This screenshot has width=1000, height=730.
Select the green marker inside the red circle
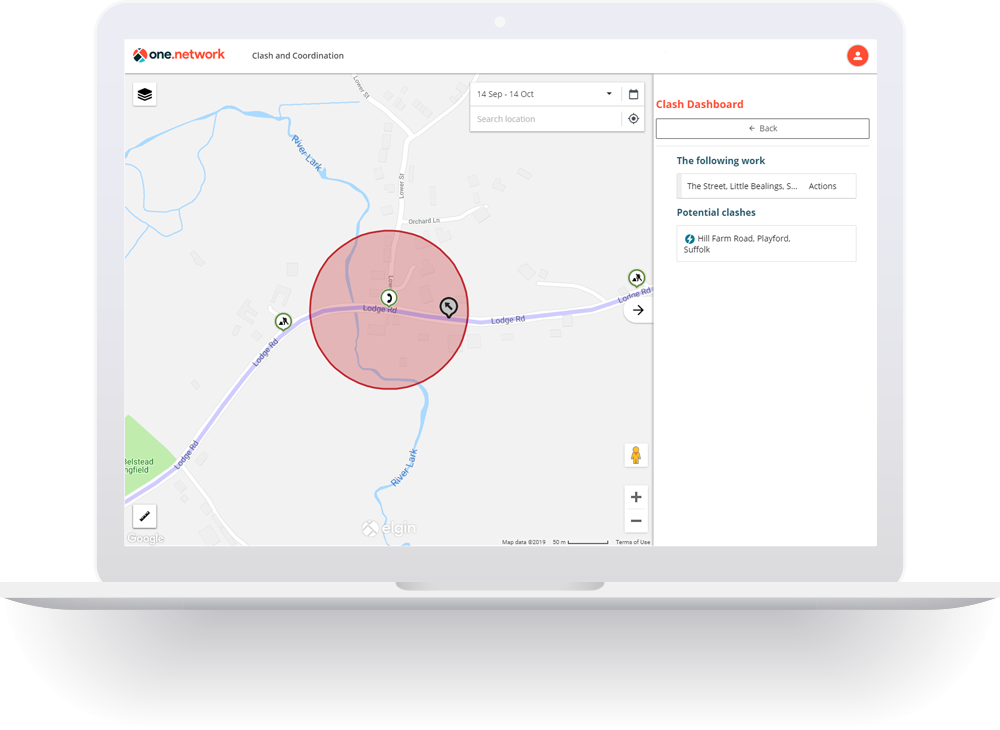click(389, 297)
